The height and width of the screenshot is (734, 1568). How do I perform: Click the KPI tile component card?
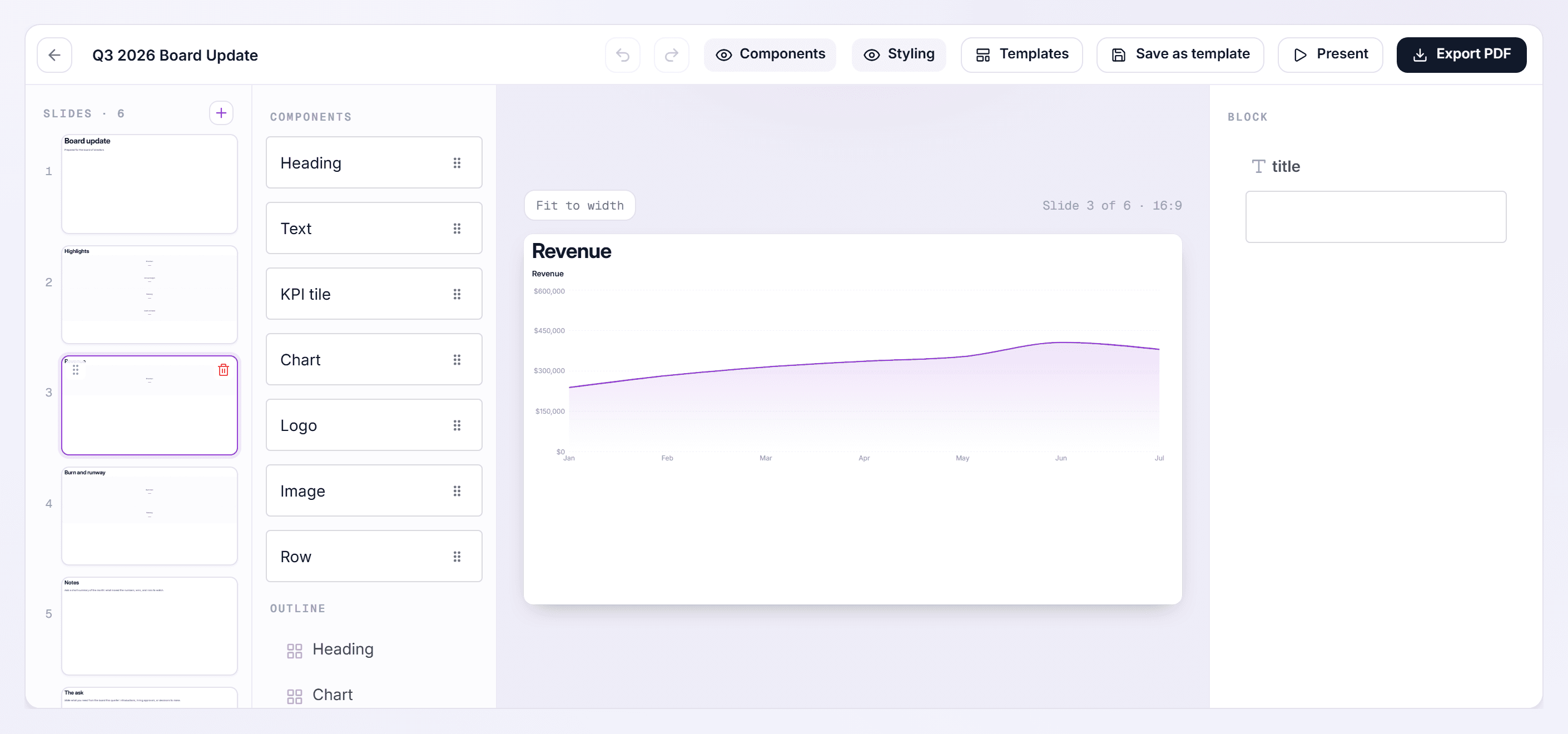pos(374,294)
